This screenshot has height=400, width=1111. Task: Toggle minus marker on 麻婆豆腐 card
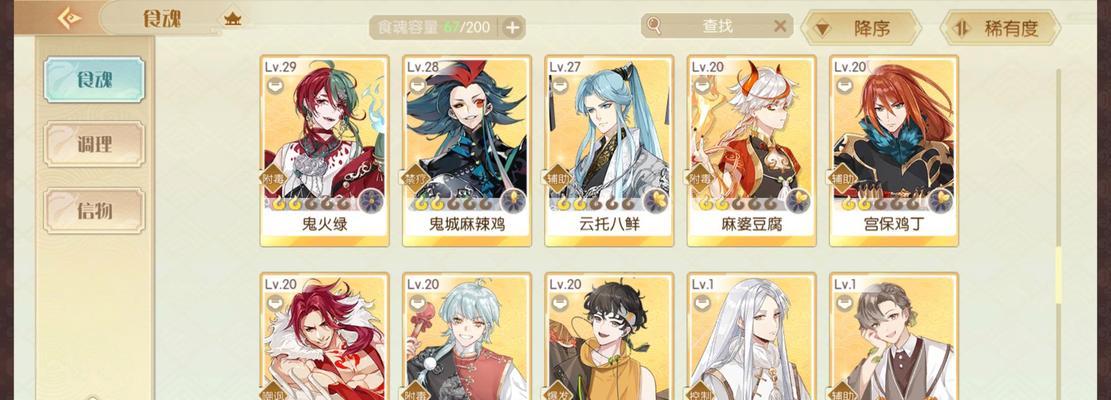[701, 86]
